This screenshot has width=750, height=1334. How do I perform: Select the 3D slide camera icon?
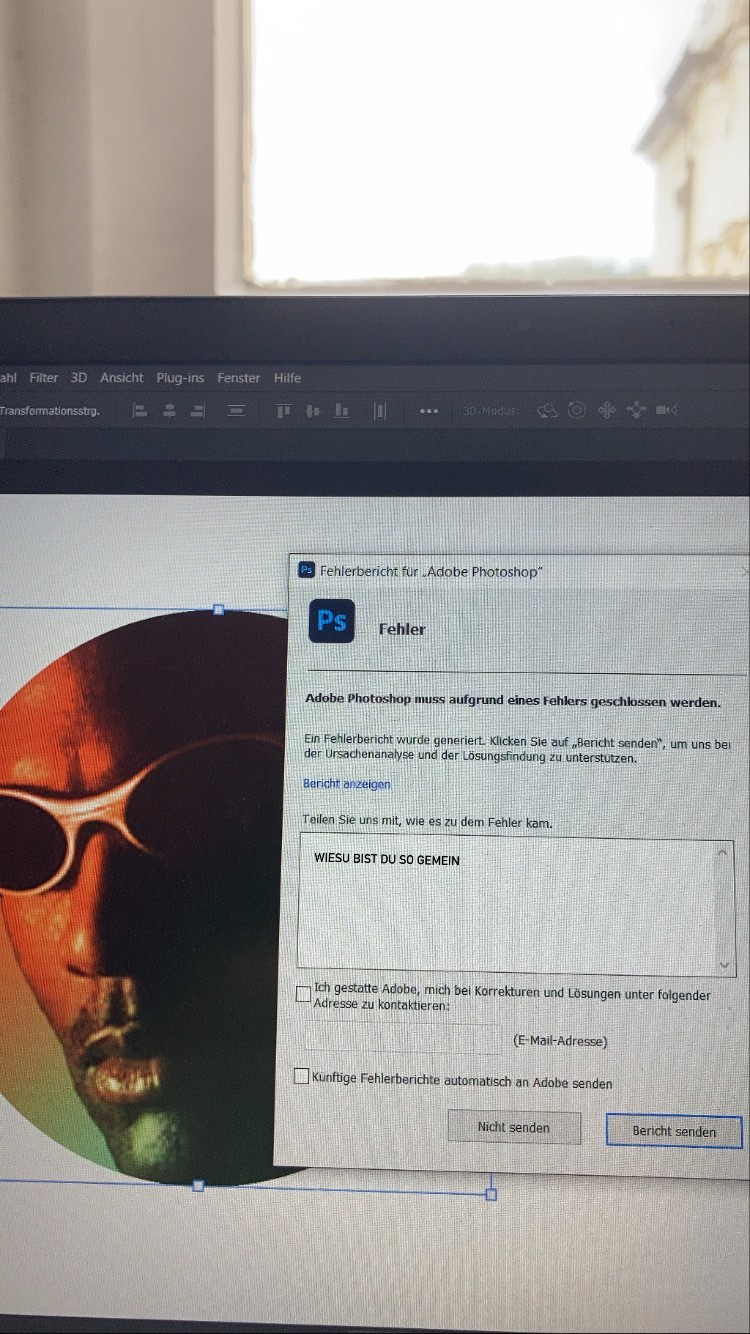pyautogui.click(x=637, y=410)
